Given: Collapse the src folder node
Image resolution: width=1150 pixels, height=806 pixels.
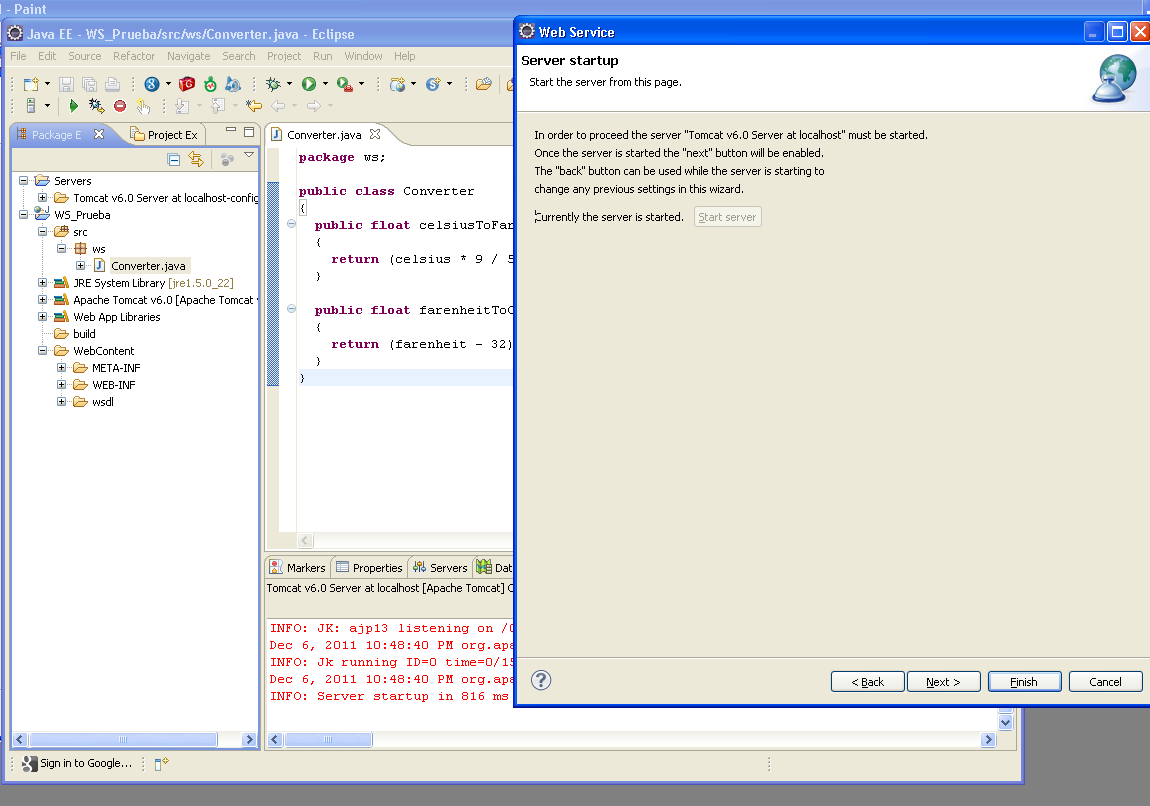Looking at the screenshot, I should coord(43,232).
